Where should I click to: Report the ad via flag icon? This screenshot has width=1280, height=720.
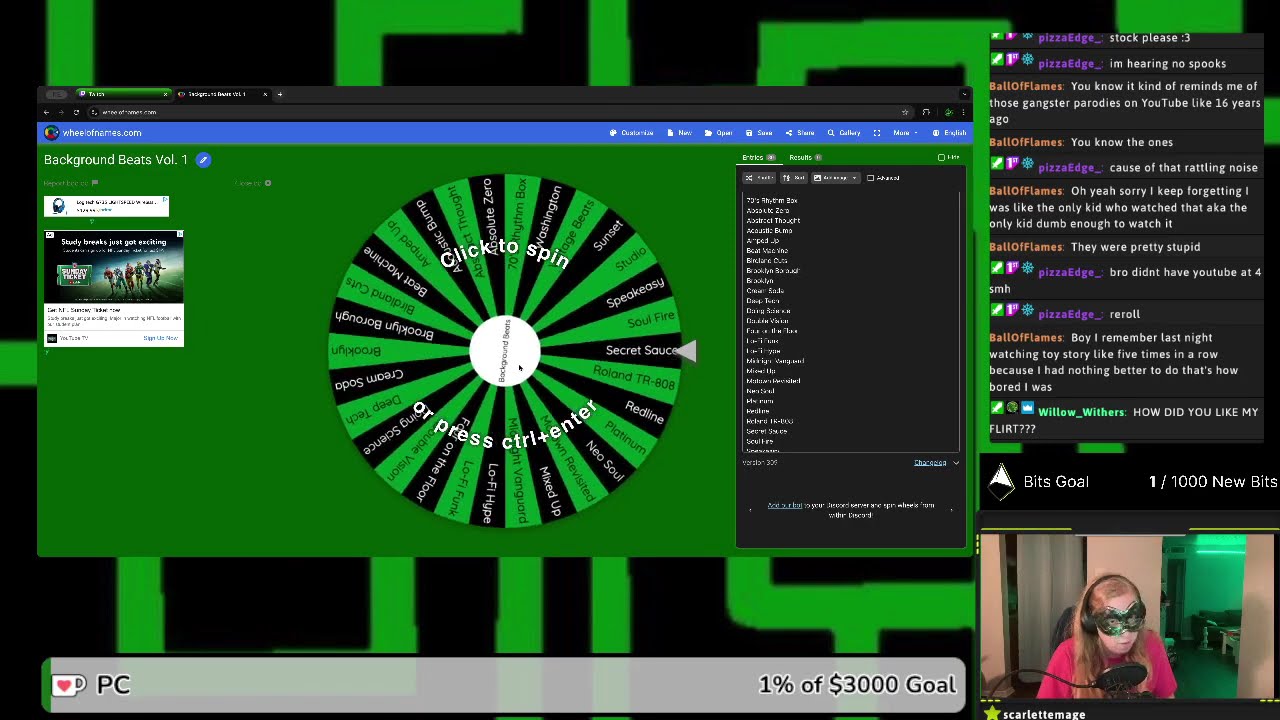[95, 183]
